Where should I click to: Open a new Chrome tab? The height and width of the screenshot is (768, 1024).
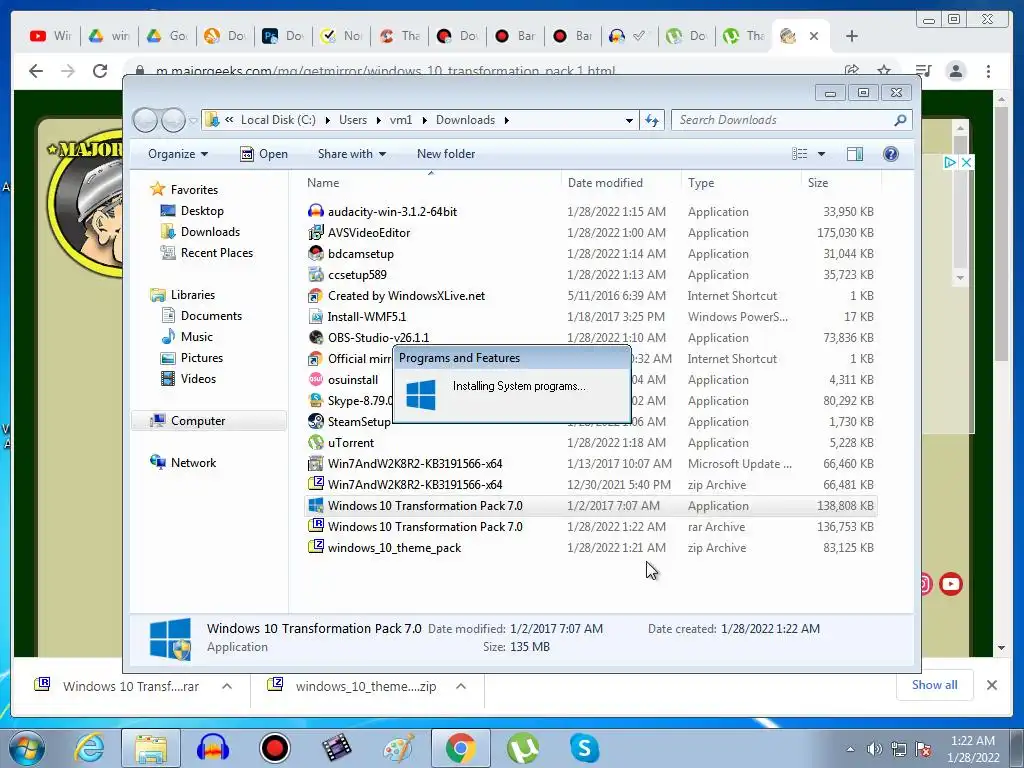coord(852,36)
